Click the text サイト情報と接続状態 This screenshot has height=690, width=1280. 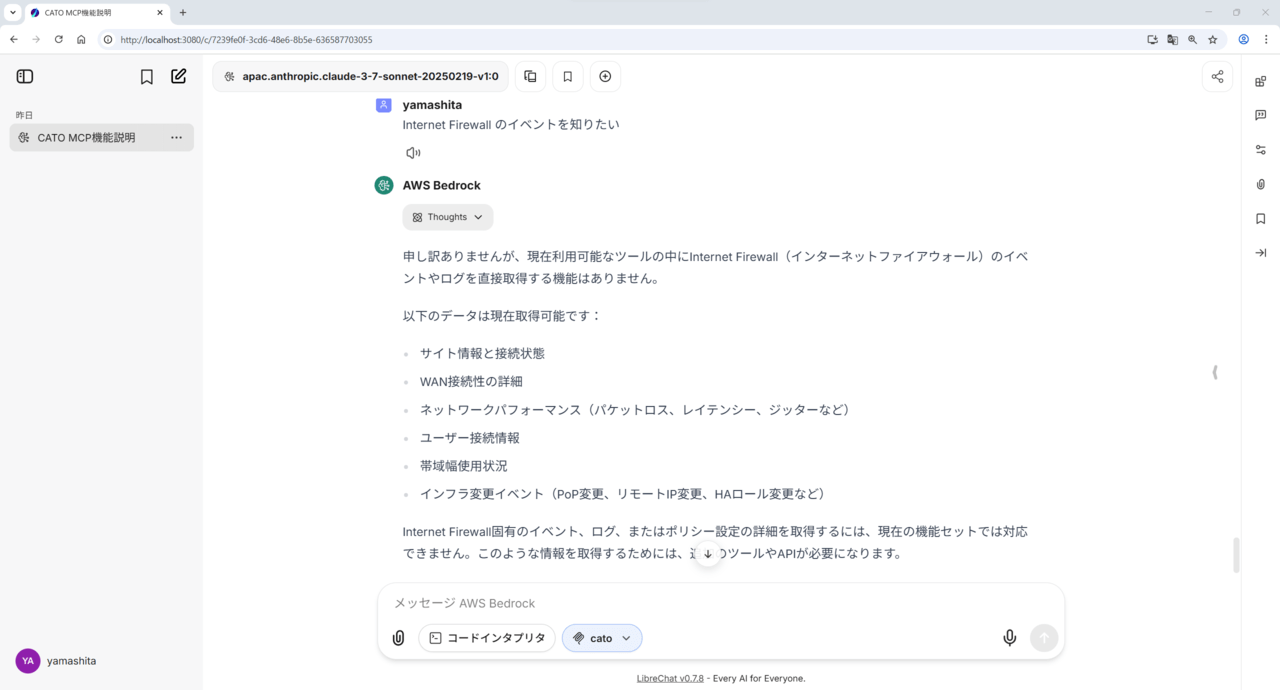point(482,354)
